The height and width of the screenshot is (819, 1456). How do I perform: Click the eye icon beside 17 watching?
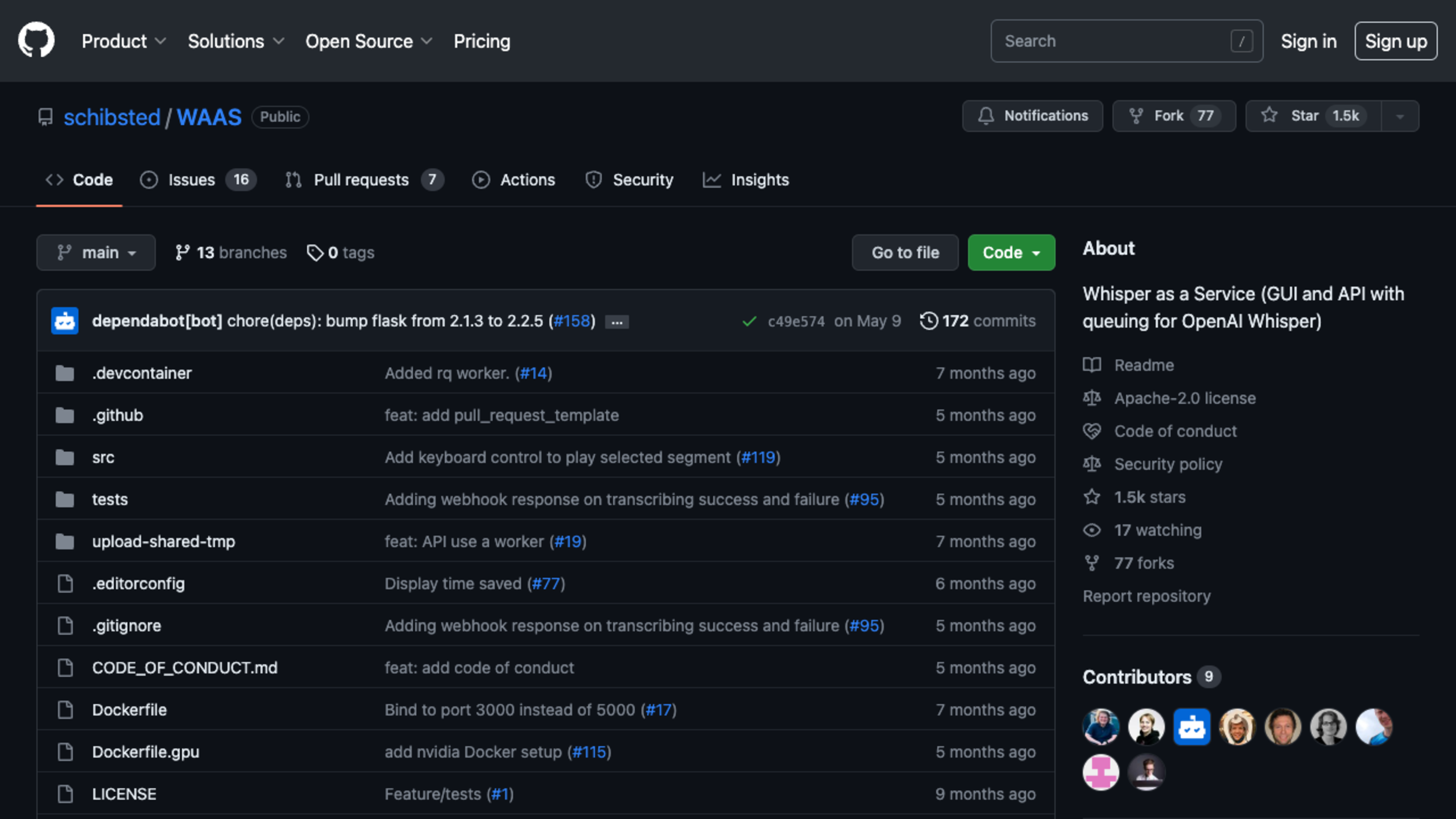coord(1092,530)
